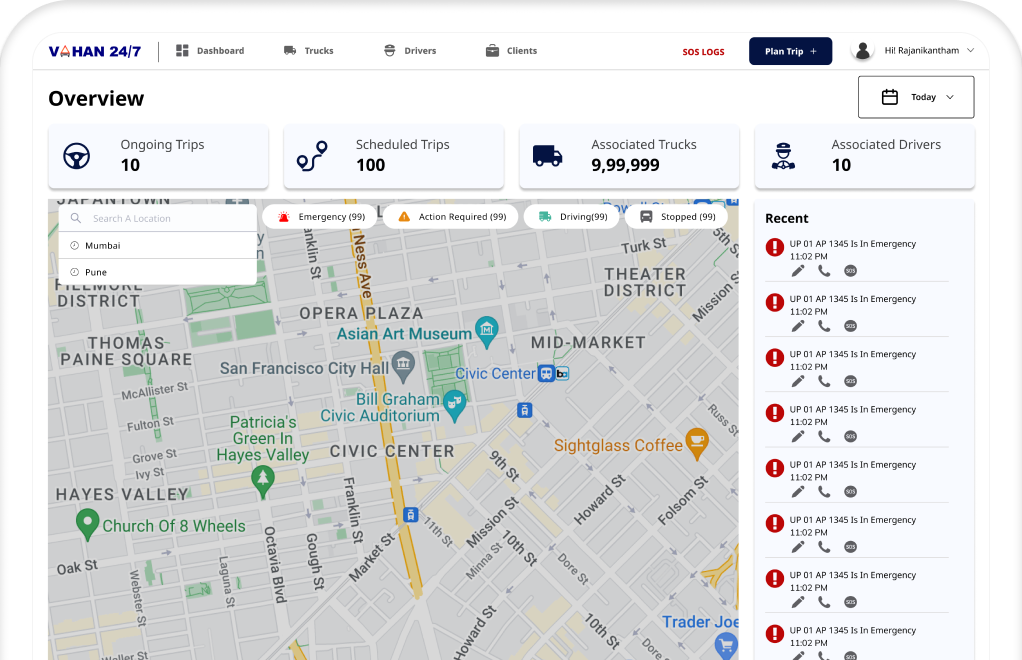Open the Today date range dropdown
The height and width of the screenshot is (660, 1022).
pos(916,97)
